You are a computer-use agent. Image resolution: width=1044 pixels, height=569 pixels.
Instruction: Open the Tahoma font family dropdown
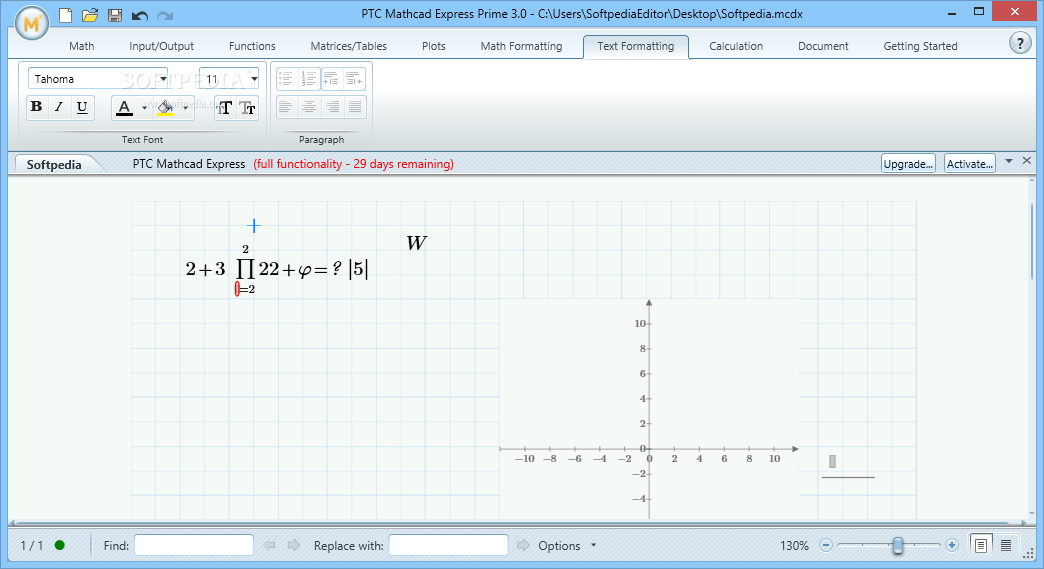163,79
